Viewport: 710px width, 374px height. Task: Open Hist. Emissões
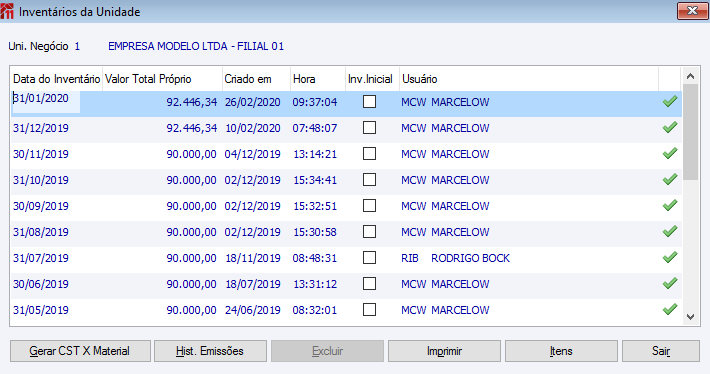tap(210, 351)
